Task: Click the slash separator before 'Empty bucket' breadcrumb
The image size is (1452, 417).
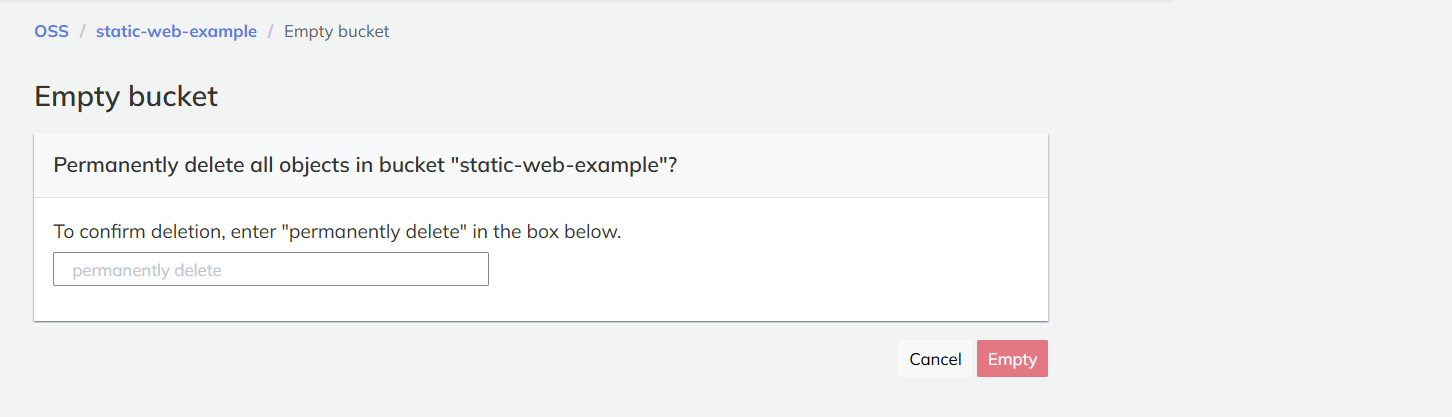Action: (271, 31)
